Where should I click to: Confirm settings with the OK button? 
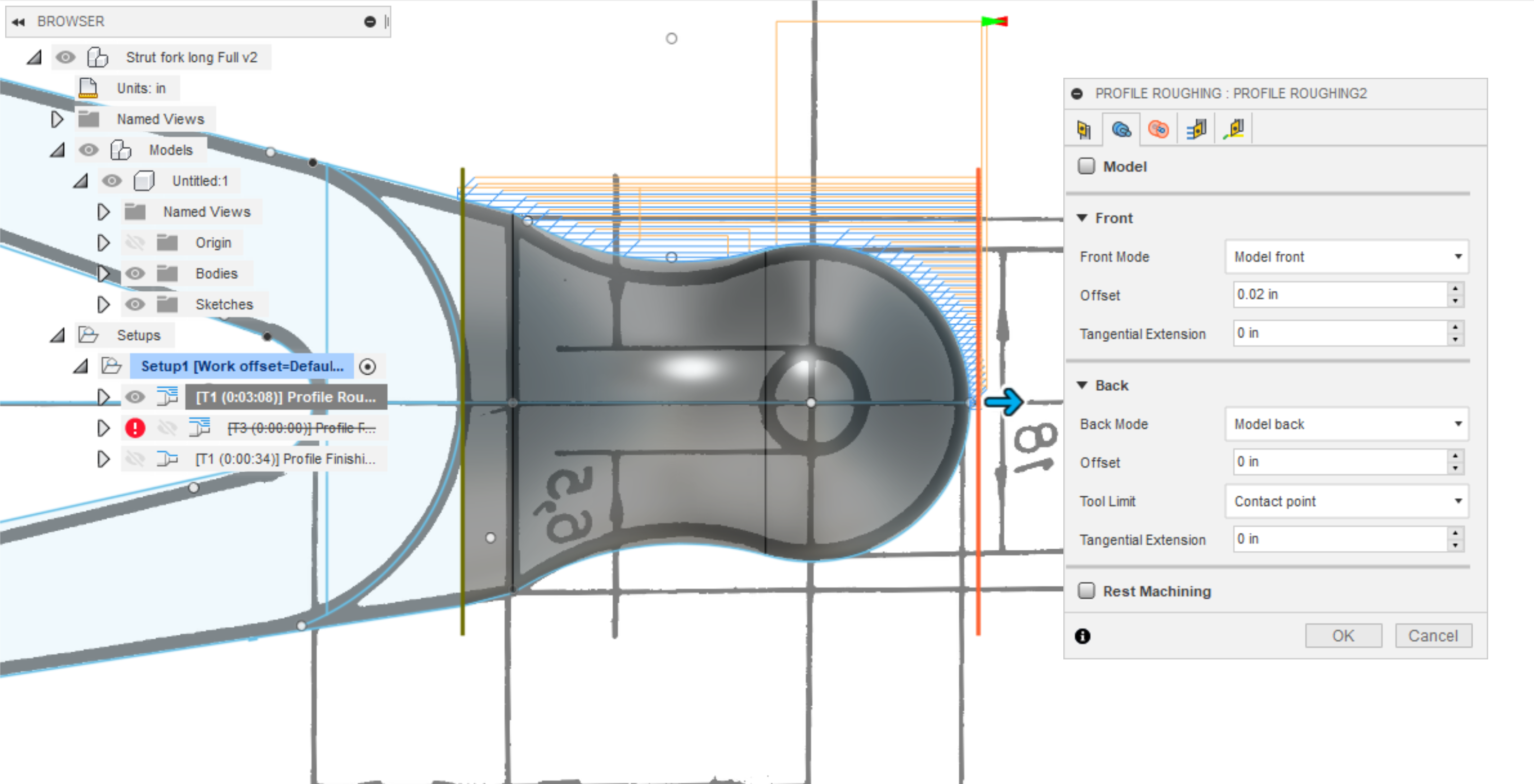click(x=1343, y=635)
